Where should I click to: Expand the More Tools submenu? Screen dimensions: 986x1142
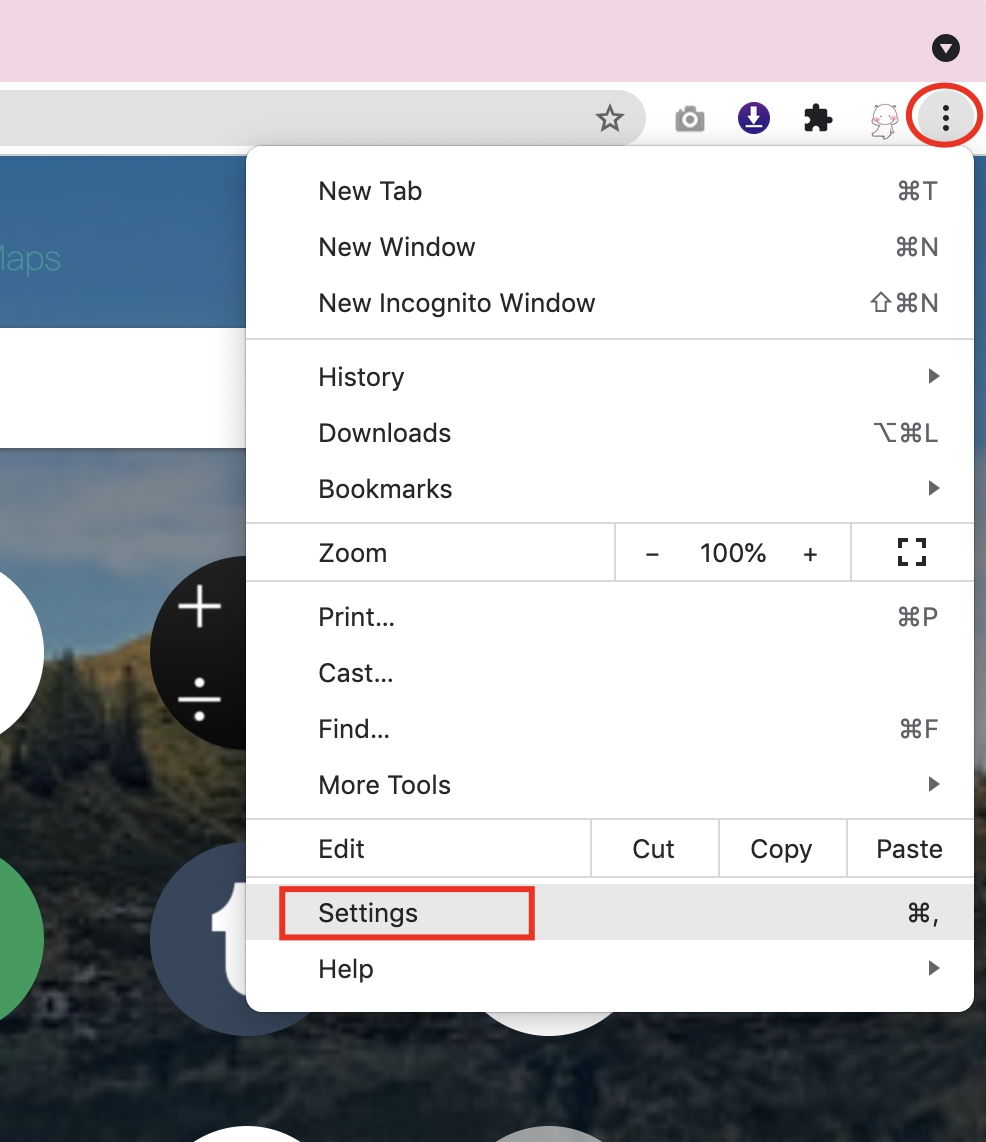pos(610,785)
